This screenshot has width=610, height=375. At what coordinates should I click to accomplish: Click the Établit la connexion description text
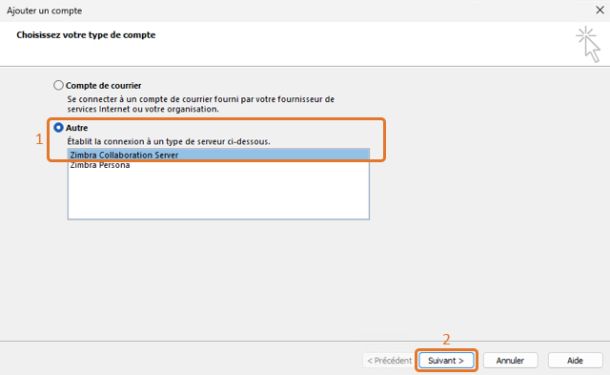[x=168, y=142]
